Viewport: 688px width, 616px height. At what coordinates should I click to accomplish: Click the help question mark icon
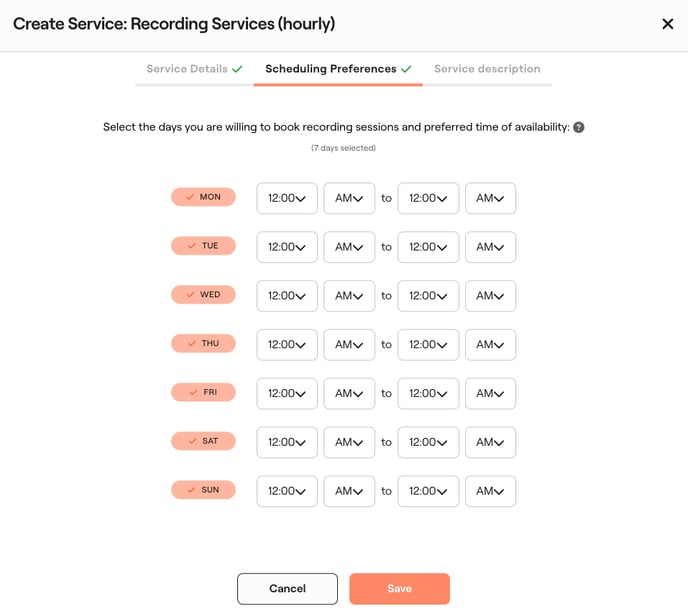point(578,128)
